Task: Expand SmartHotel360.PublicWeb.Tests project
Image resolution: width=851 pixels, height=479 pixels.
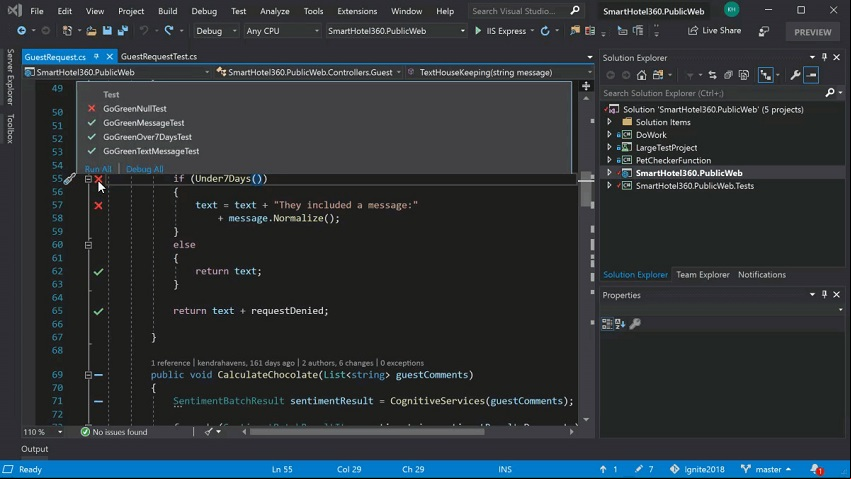Action: pyautogui.click(x=609, y=186)
